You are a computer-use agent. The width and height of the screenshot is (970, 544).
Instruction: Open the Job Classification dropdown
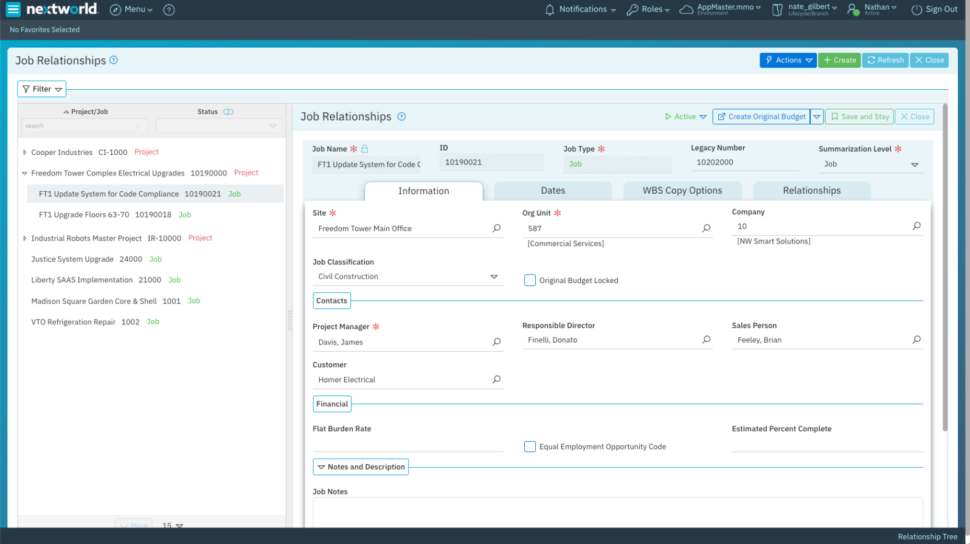pos(494,277)
